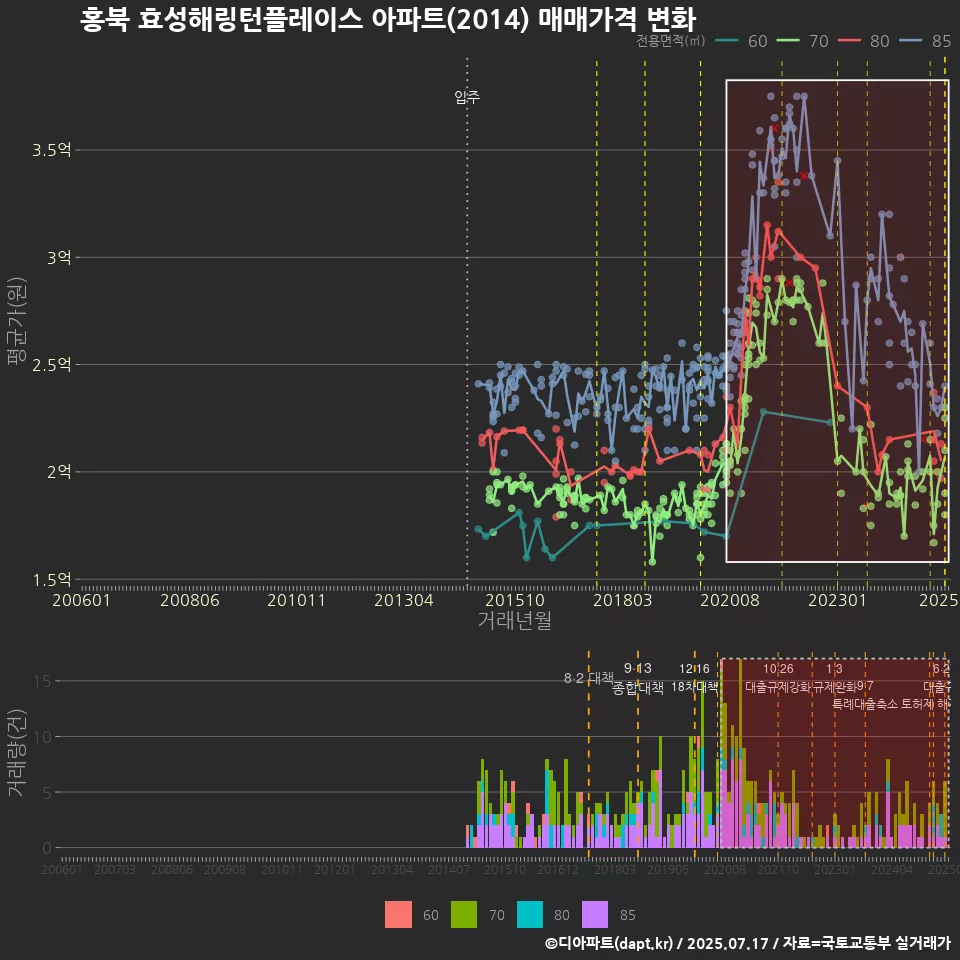Click the 201304 price chart x-axis label
The image size is (960, 960).
[403, 600]
